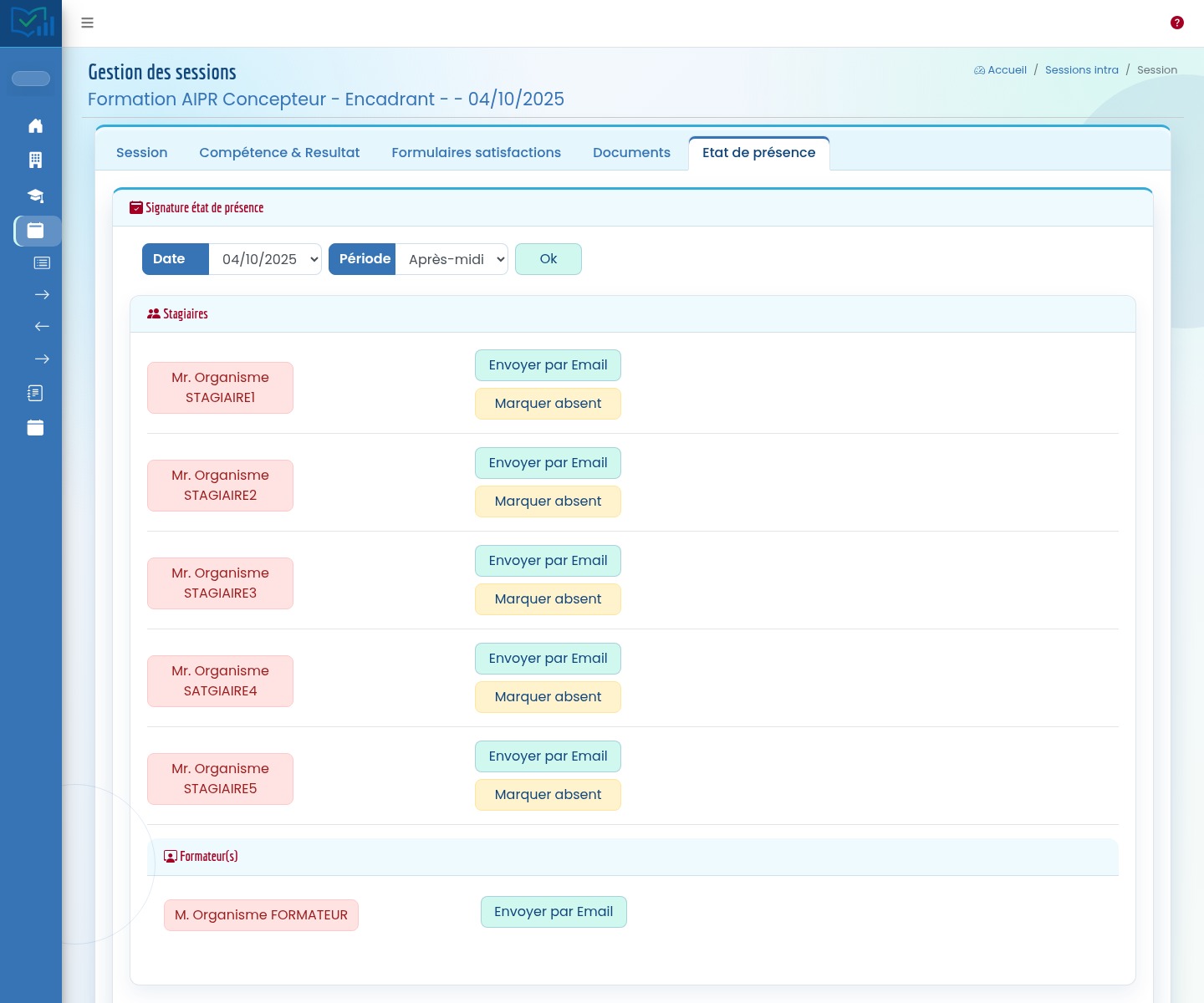1204x1003 pixels.
Task: Click the Stagiaires people icon
Action: coord(154,313)
